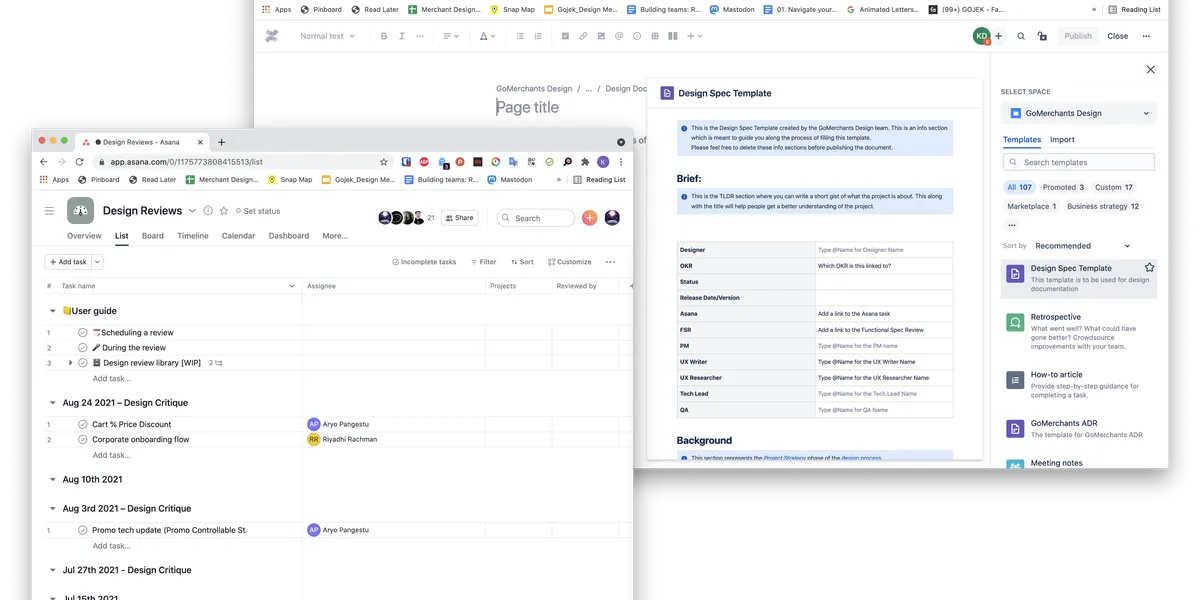This screenshot has width=1200, height=600.
Task: Favorite the Design Reviews project star
Action: 224,211
